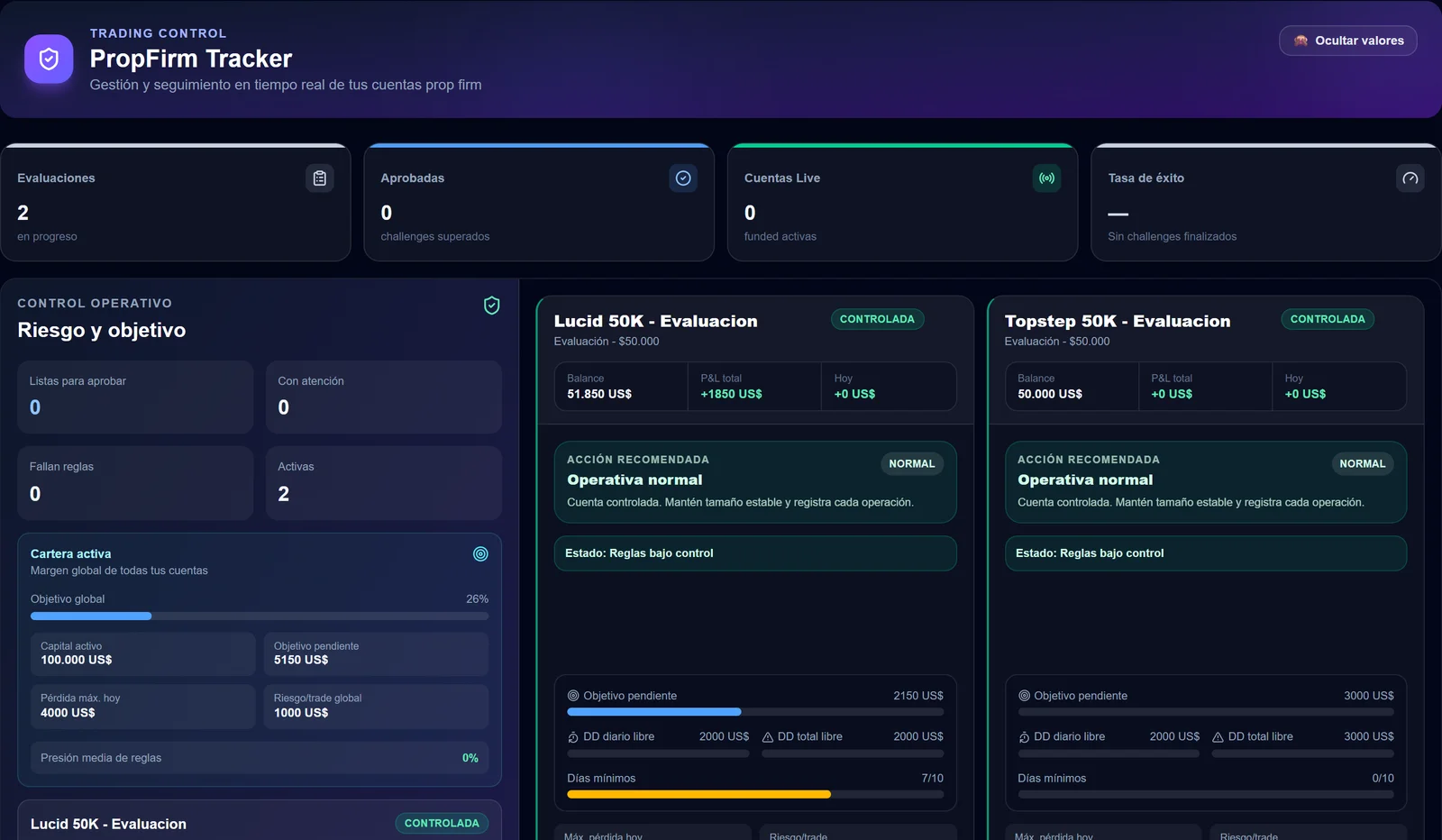Click the Lucid 50K - Evaluacion card title
The image size is (1442, 840).
click(656, 322)
